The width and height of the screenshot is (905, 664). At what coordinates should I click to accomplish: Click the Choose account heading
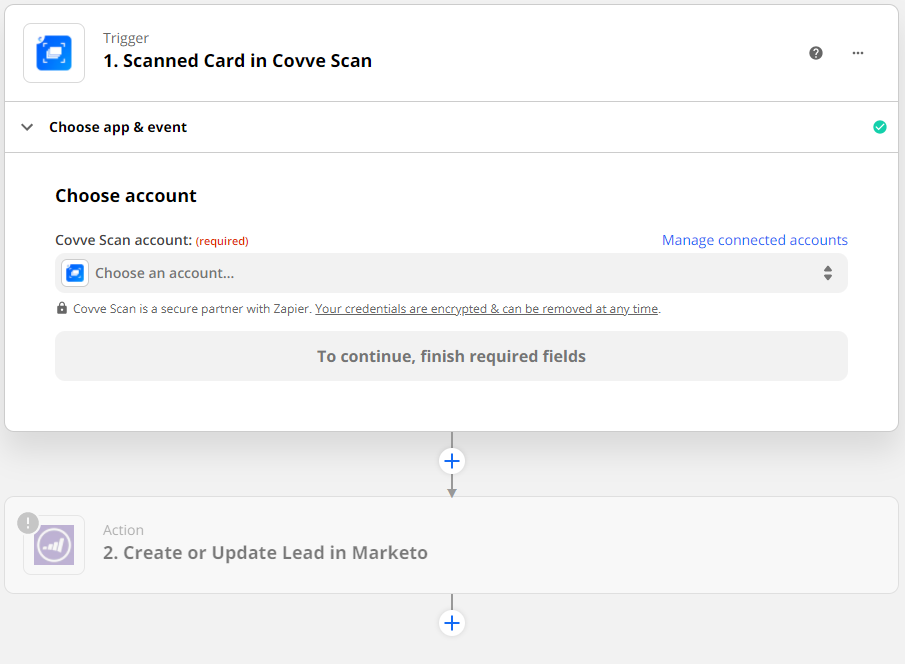(126, 196)
